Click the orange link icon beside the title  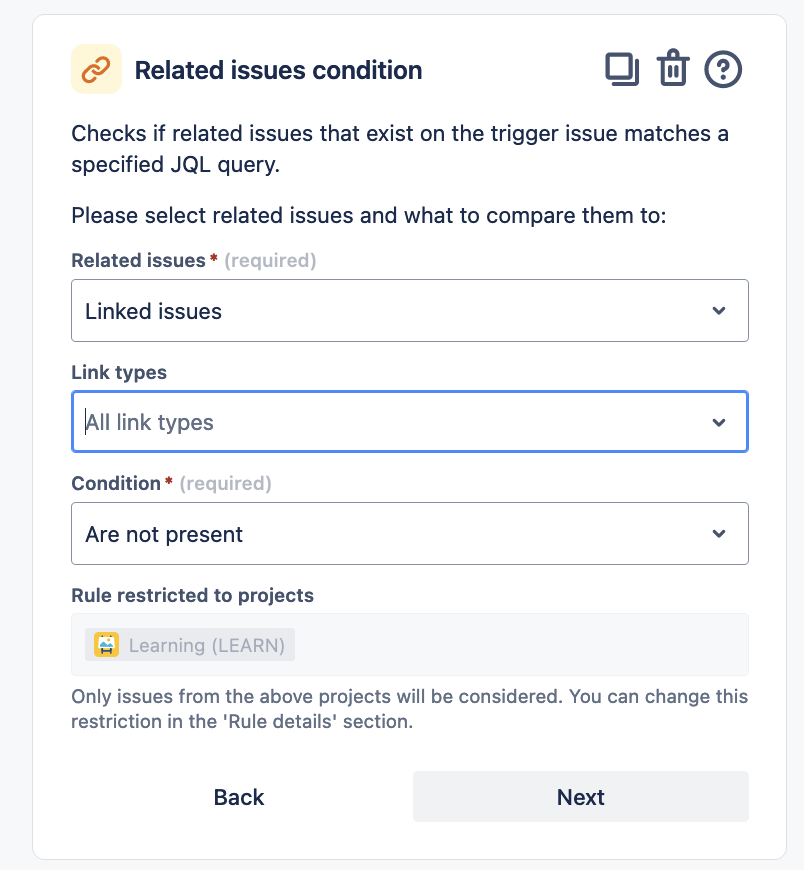point(96,70)
